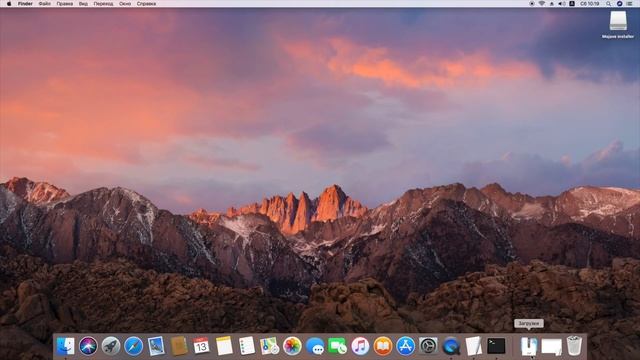Open the Photos pinwheel icon in Dock
The image size is (640, 360).
(x=292, y=346)
